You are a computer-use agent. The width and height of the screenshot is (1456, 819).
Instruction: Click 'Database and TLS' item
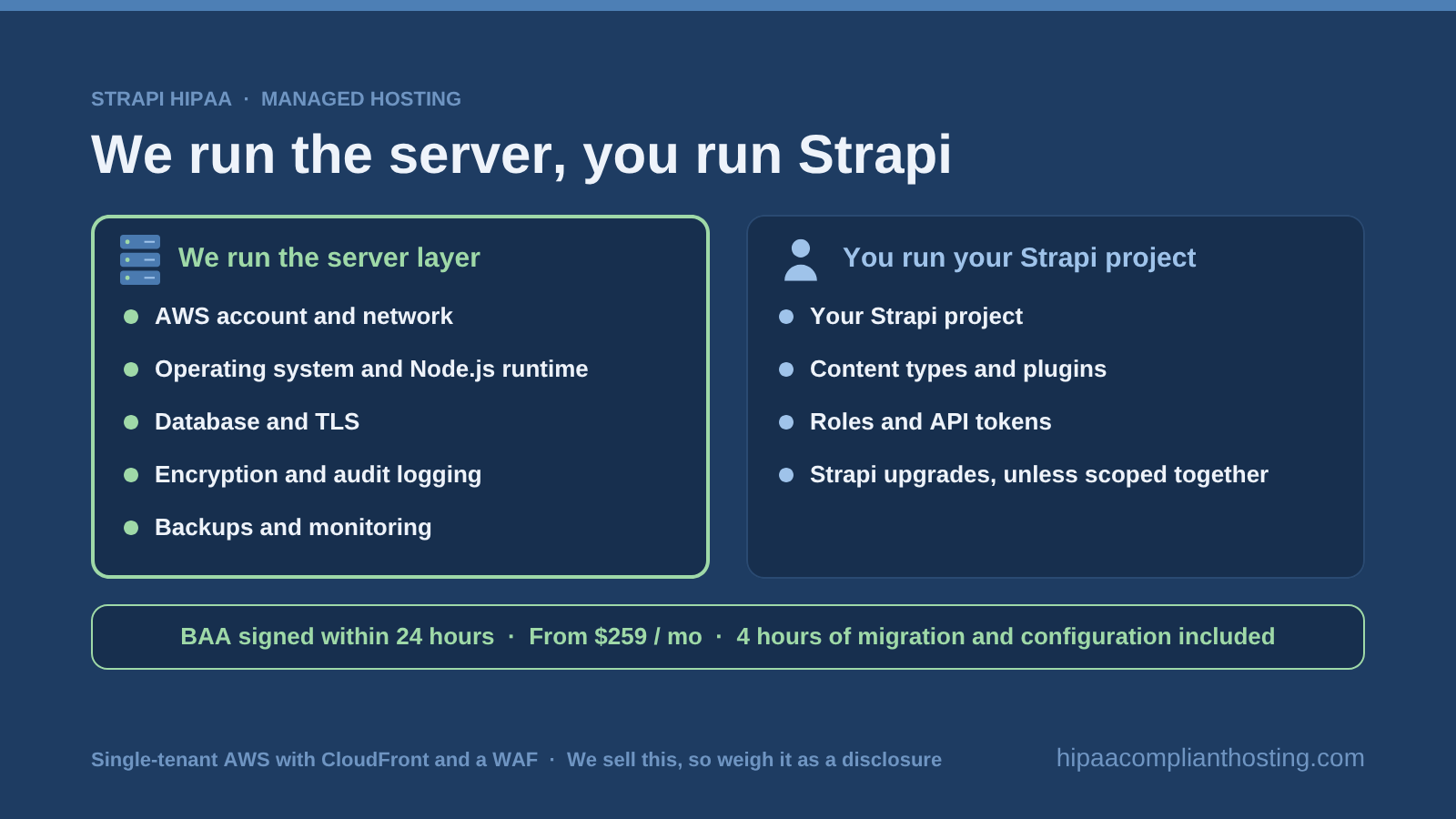click(x=257, y=421)
